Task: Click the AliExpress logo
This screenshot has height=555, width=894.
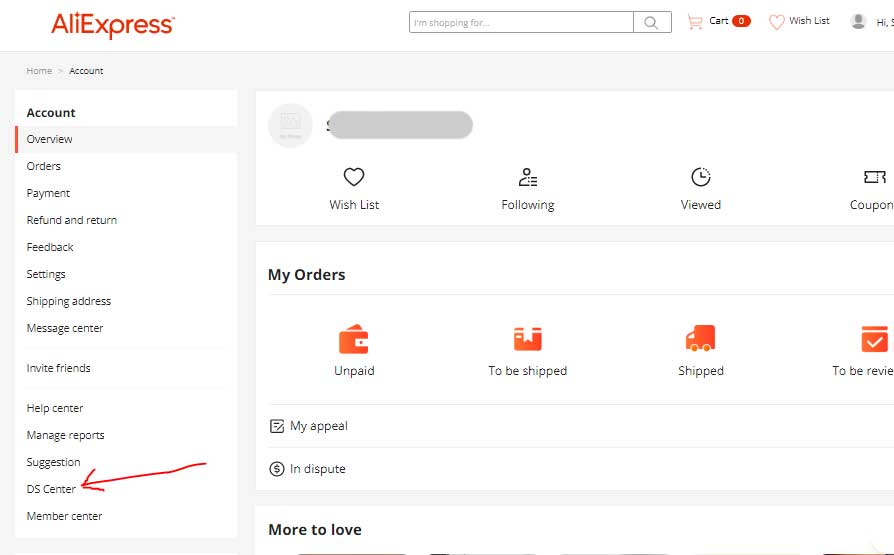Action: [x=113, y=25]
